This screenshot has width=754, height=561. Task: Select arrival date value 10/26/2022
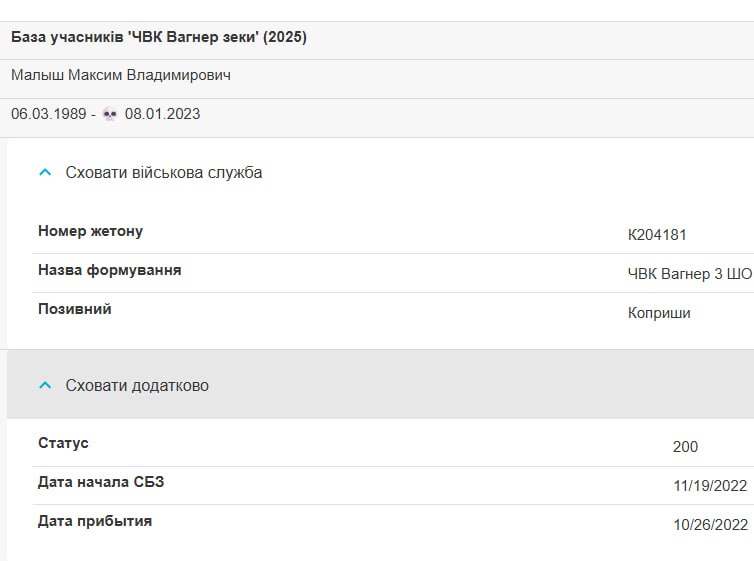[711, 524]
